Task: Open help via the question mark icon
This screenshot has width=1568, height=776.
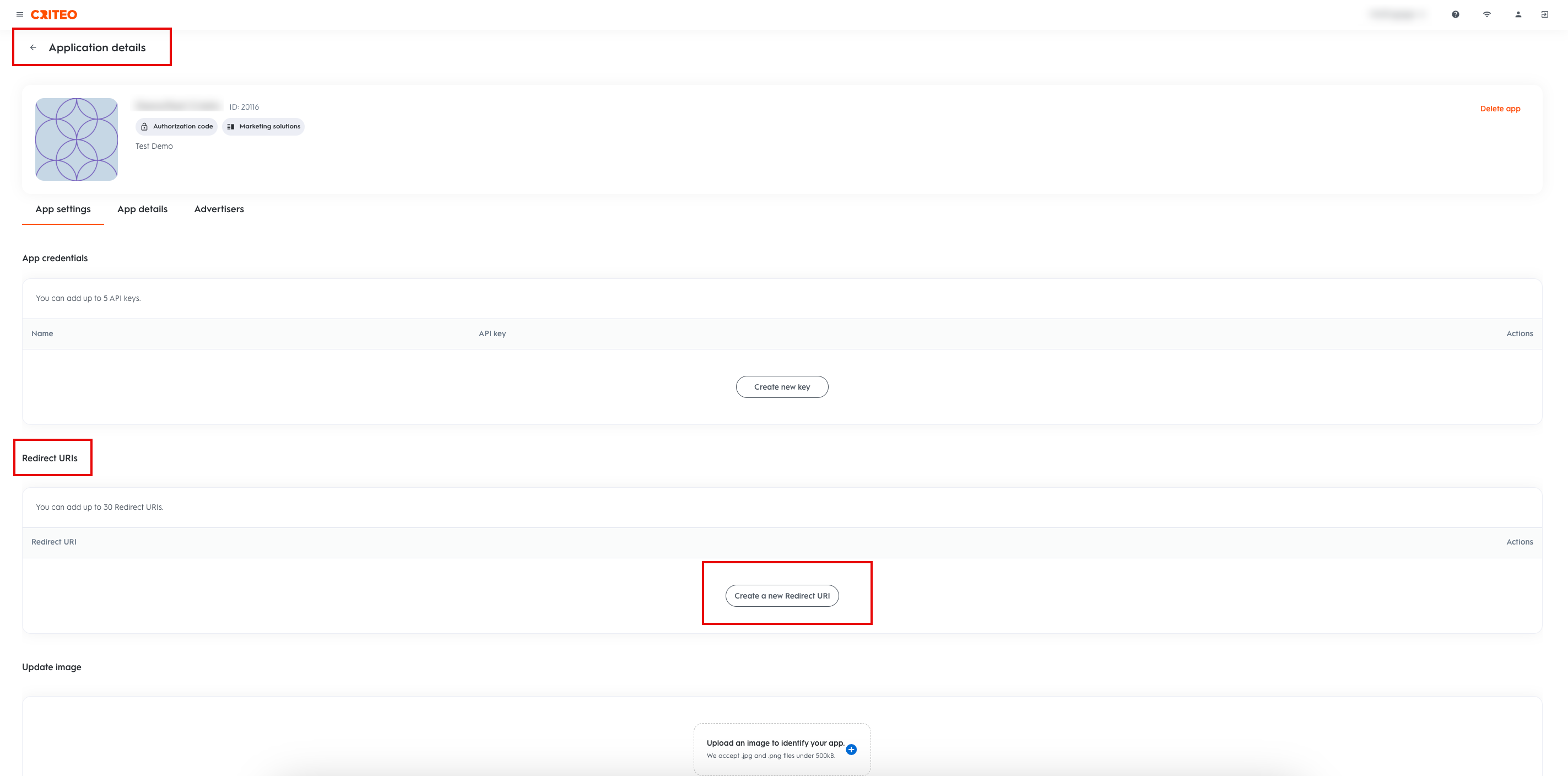Action: click(x=1456, y=14)
